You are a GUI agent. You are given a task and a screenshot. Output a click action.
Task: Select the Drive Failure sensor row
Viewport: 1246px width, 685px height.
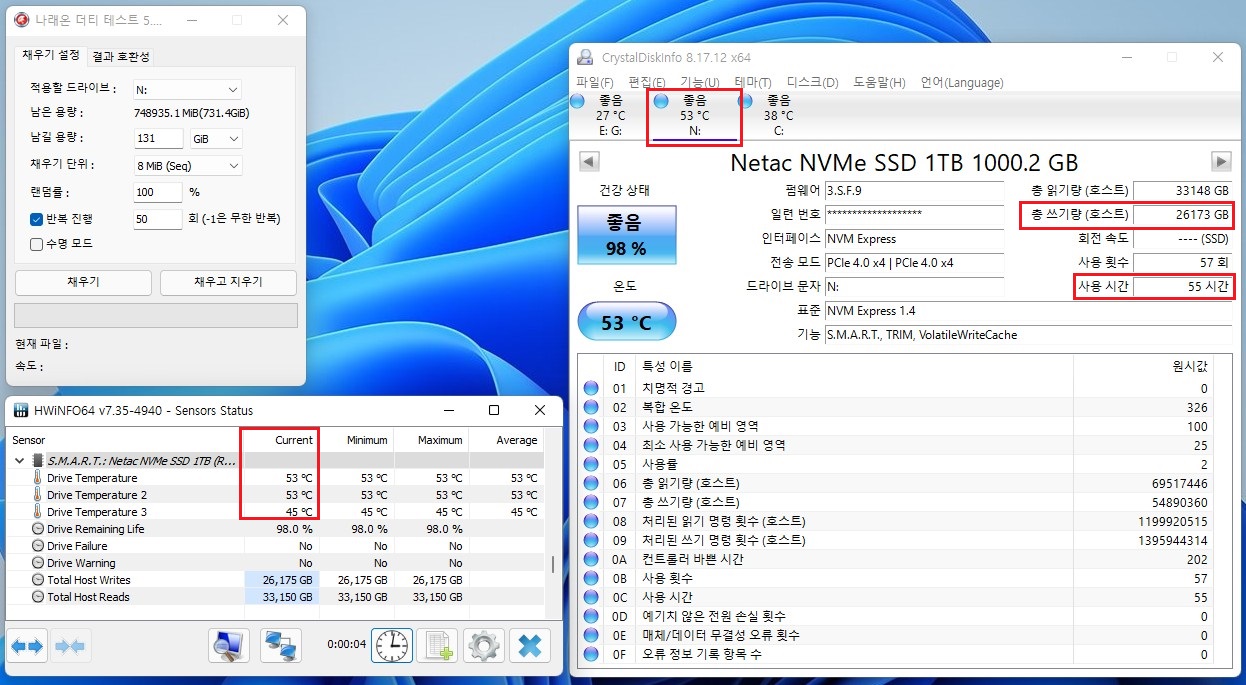click(x=276, y=546)
